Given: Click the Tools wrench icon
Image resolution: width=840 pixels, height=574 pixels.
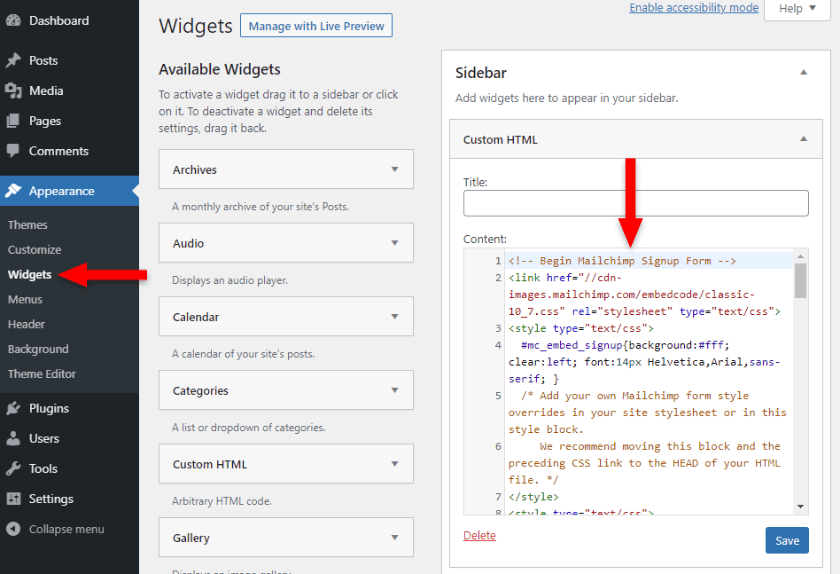Looking at the screenshot, I should pos(13,468).
